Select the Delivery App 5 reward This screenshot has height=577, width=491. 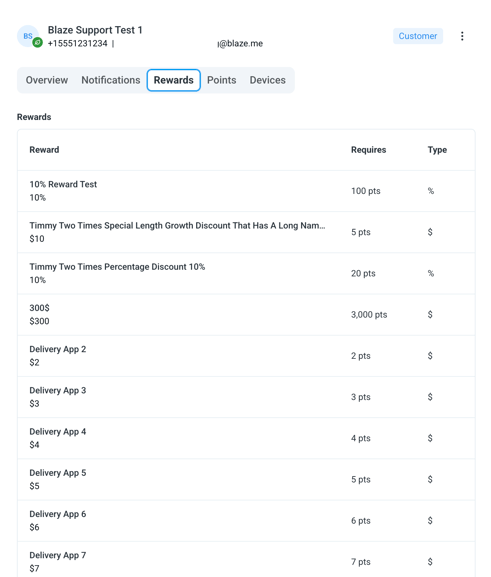(58, 473)
